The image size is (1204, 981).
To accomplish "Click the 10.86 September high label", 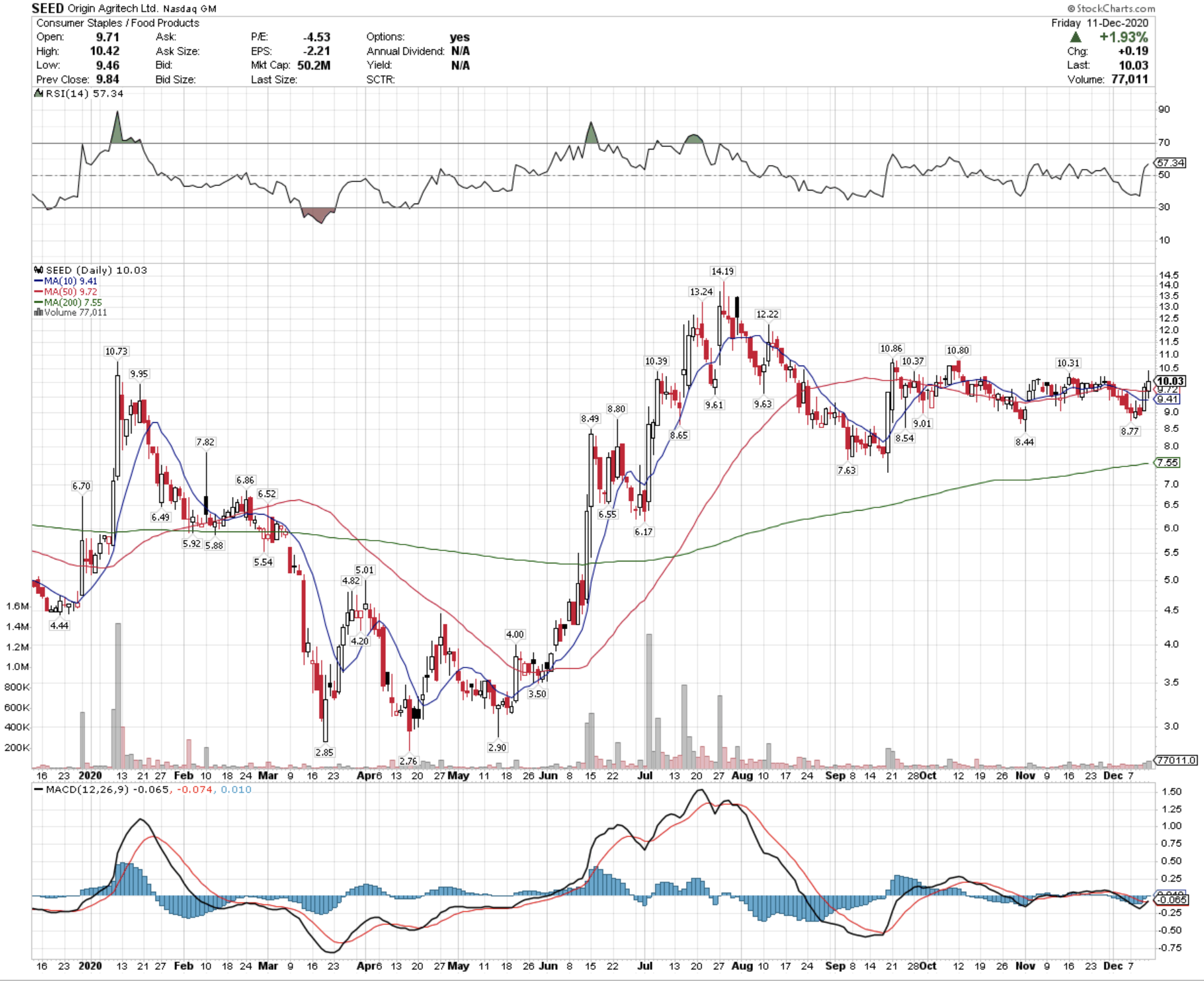I will [891, 349].
